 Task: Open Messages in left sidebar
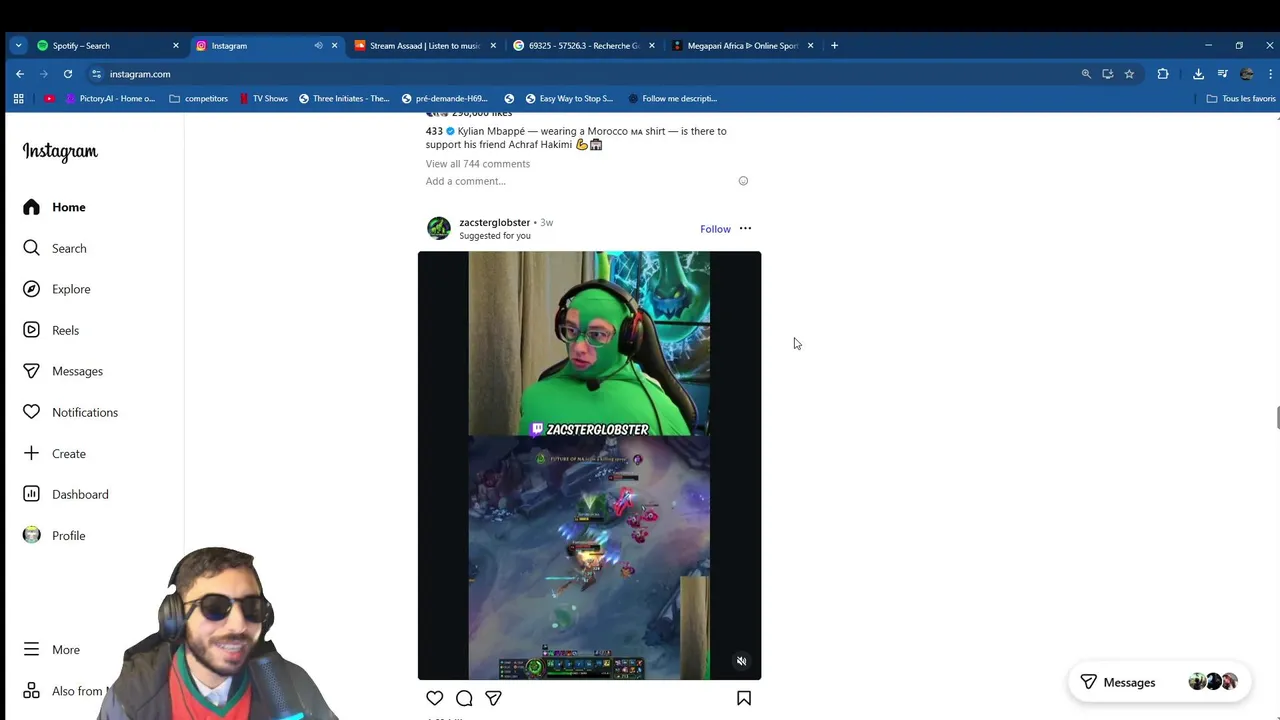click(63, 371)
